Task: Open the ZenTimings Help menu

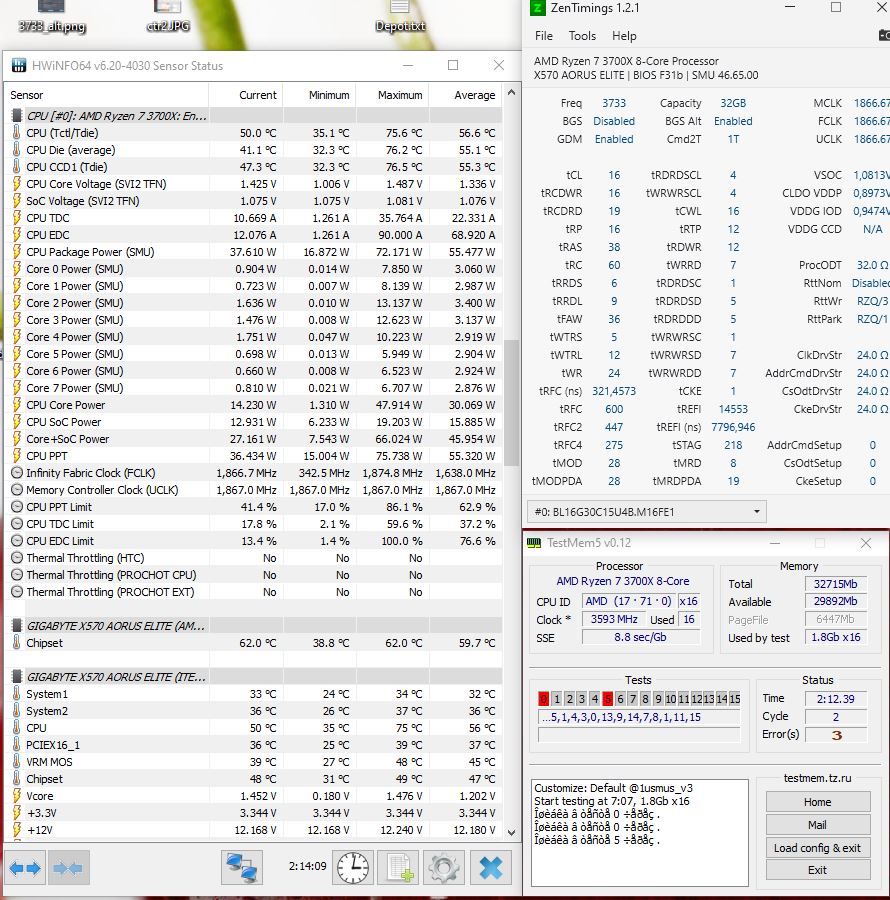Action: tap(624, 36)
